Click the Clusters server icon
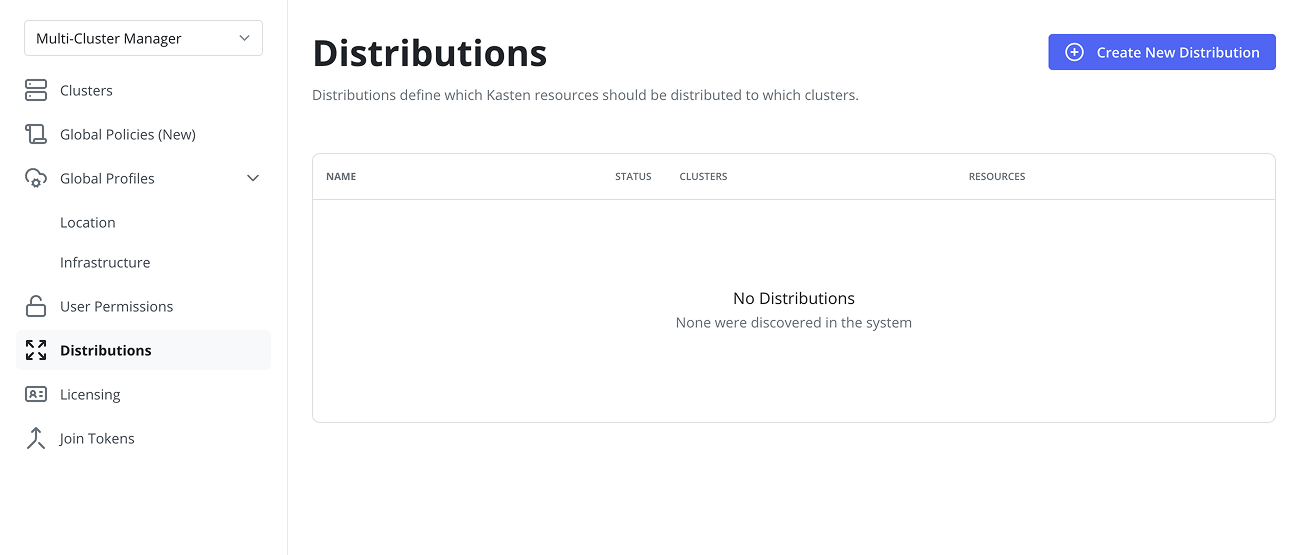This screenshot has width=1300, height=555. pyautogui.click(x=36, y=90)
